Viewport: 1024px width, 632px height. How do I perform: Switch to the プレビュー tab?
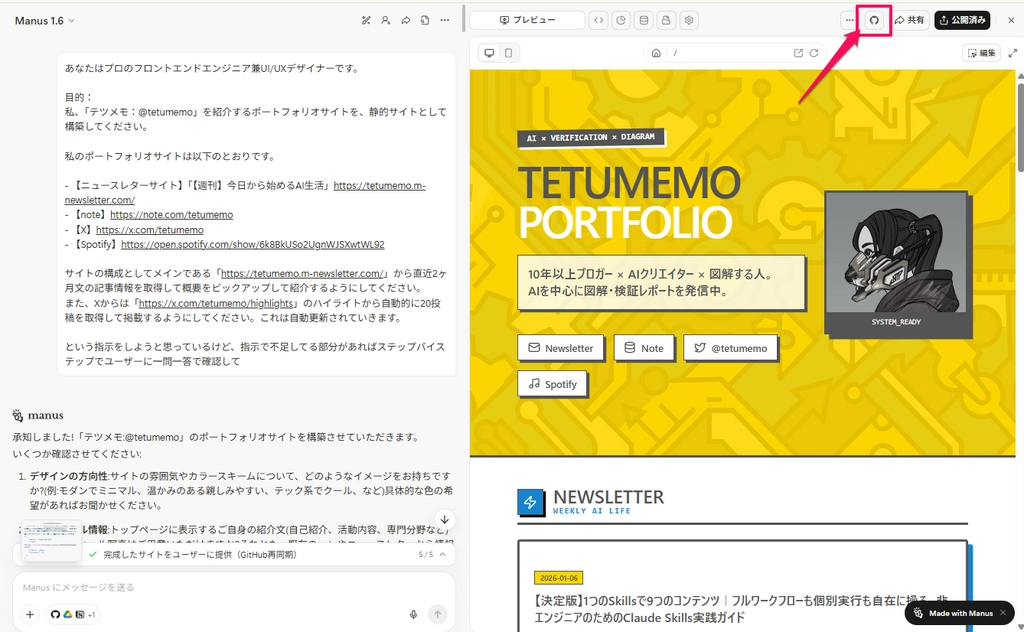[527, 20]
